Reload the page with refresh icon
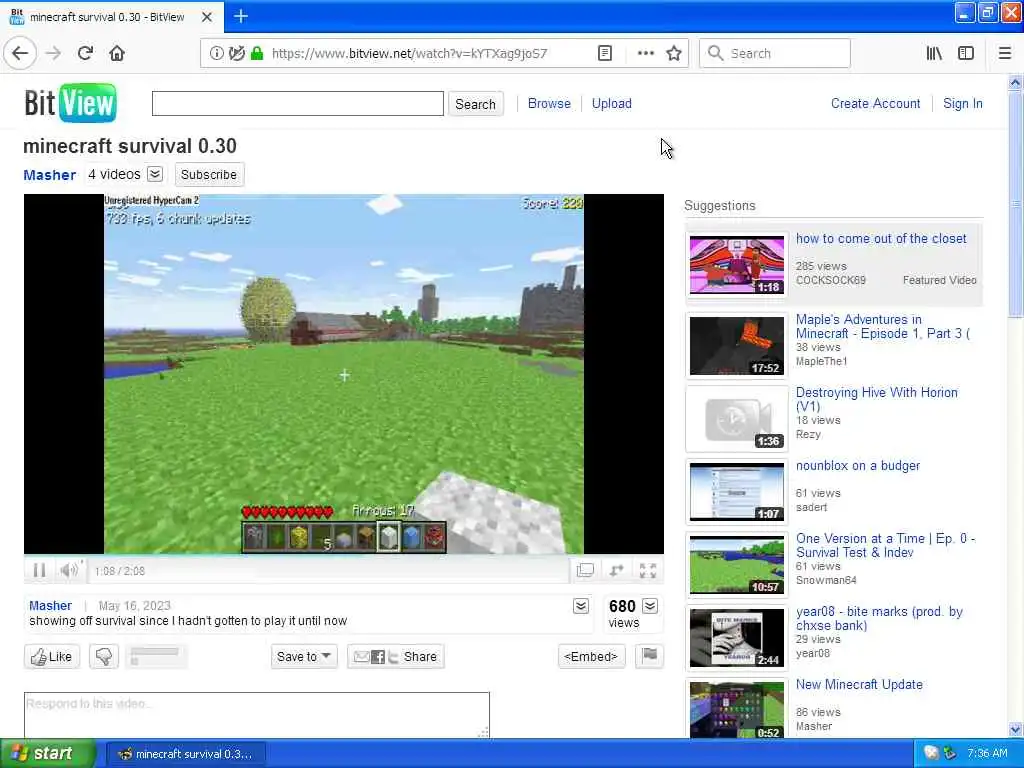1024x768 pixels. [x=86, y=53]
